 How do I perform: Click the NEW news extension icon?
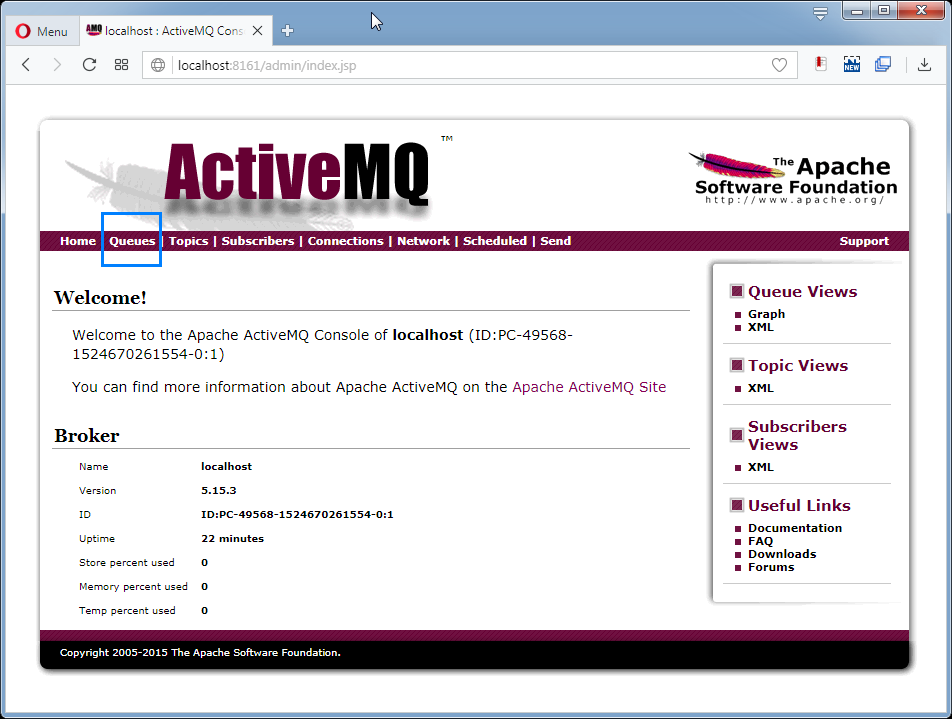(852, 64)
